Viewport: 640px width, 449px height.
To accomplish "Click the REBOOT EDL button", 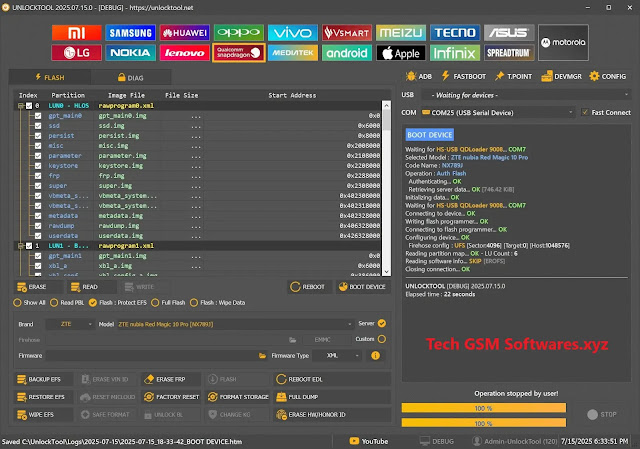I will point(332,379).
